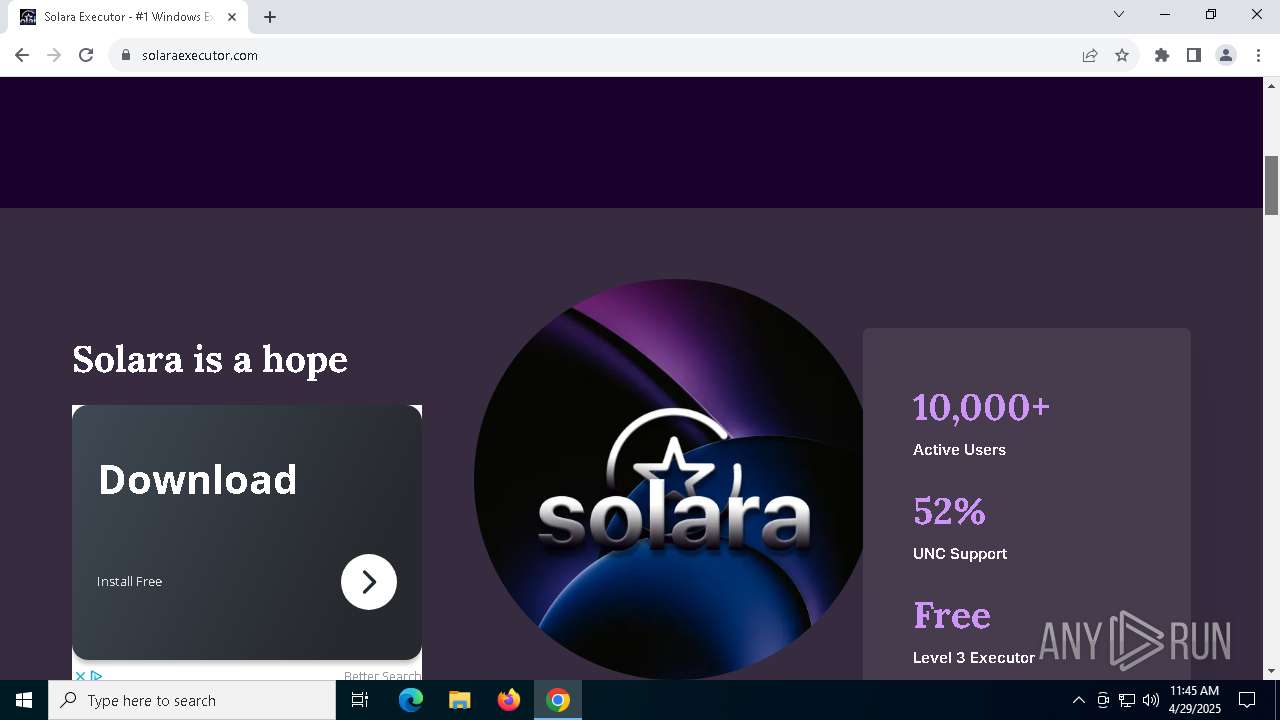Image resolution: width=1280 pixels, height=720 pixels.
Task: Switch to Chrome taskbar icon
Action: 558,700
